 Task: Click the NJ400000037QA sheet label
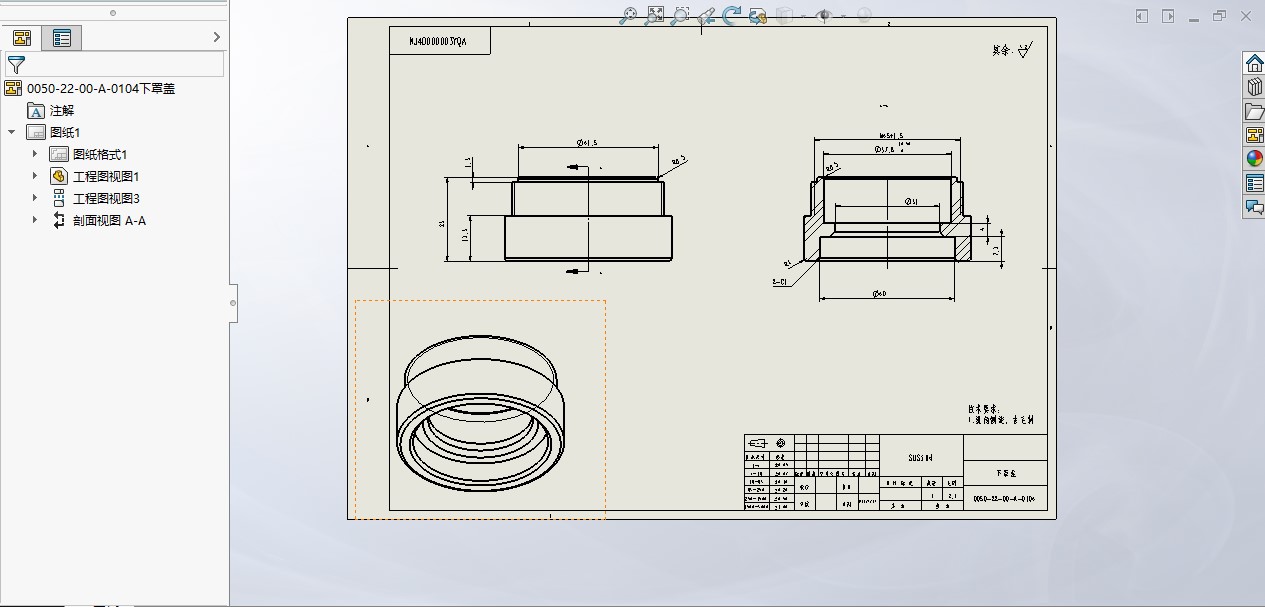438,42
